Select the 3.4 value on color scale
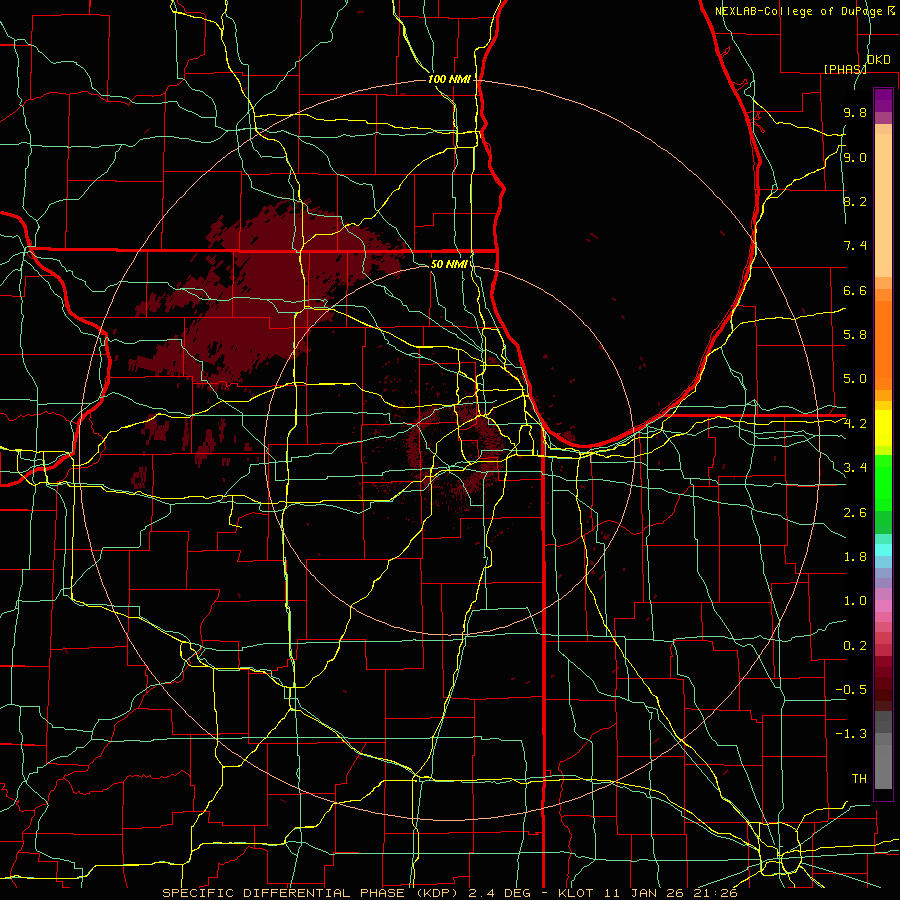This screenshot has width=900, height=900. [855, 467]
